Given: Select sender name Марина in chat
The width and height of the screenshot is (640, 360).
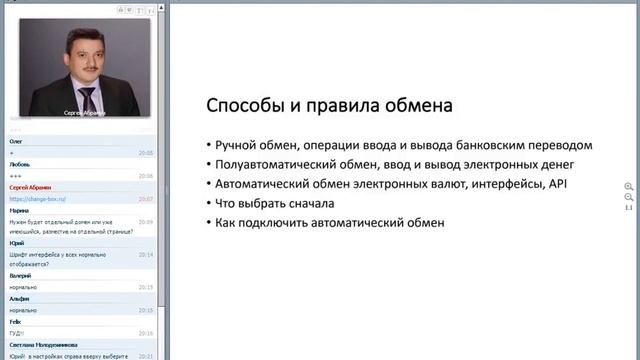Looking at the screenshot, I should pos(19,211).
